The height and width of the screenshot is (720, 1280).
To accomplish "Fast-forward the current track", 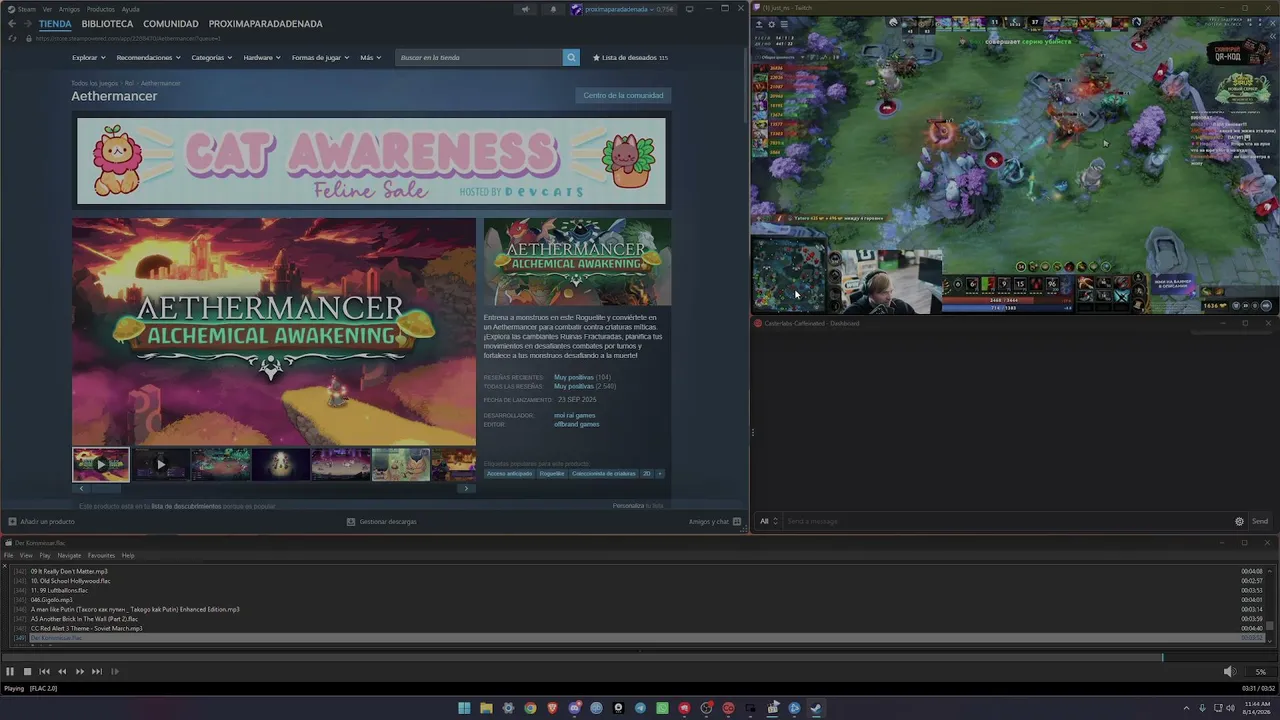I will click(80, 672).
